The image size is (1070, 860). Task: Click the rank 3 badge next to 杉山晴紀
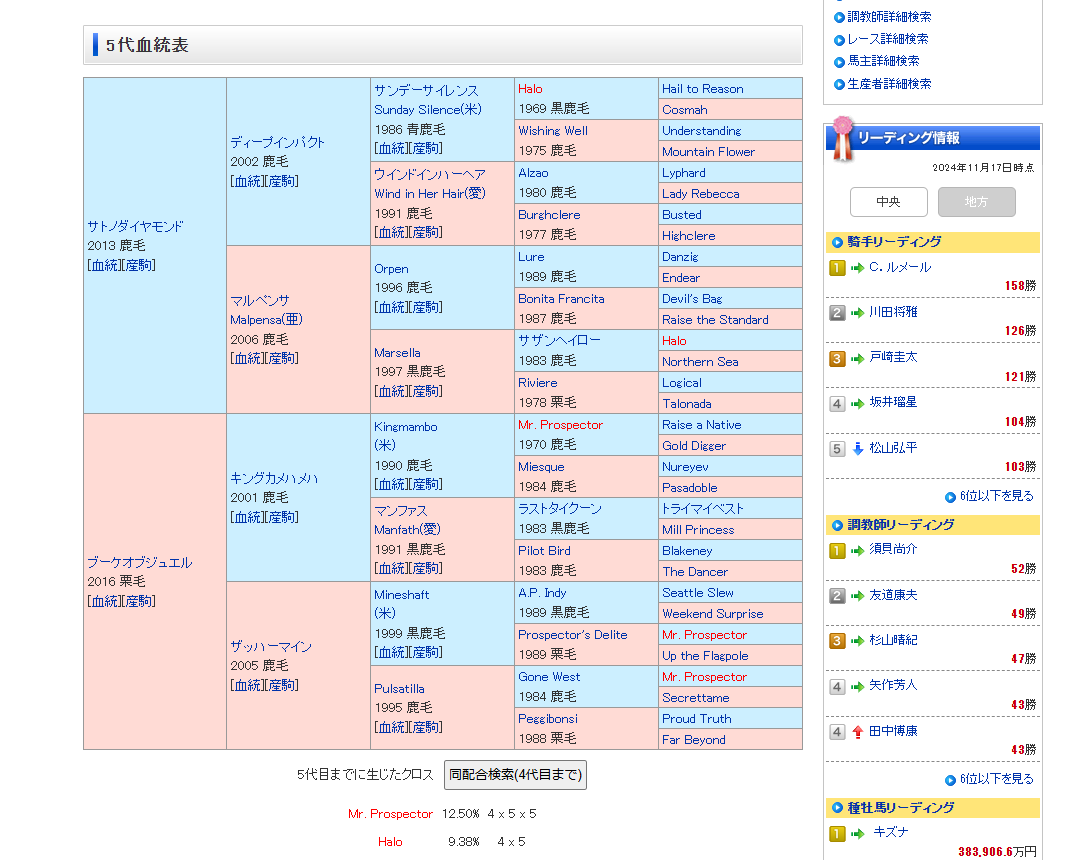pos(837,641)
